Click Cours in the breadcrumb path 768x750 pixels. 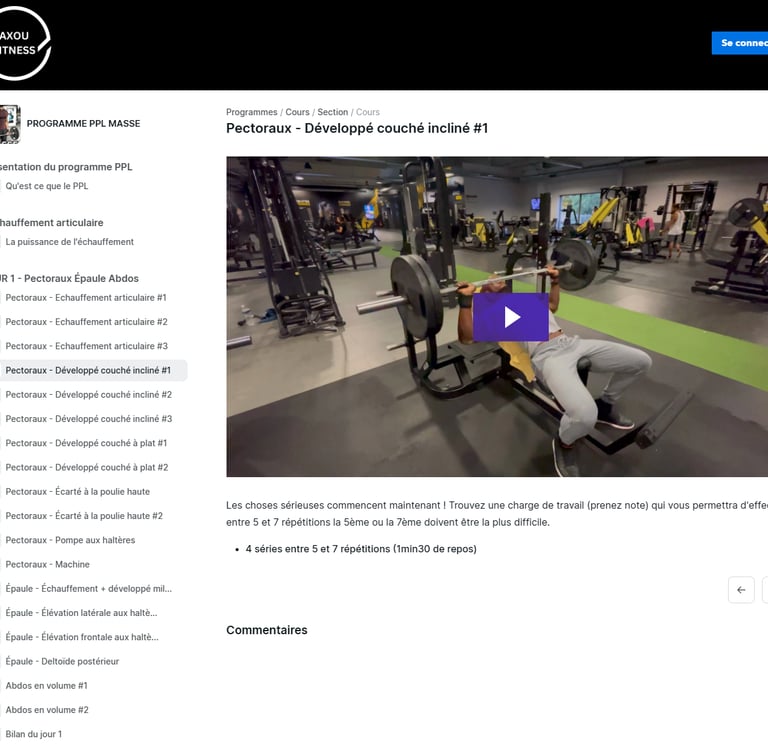coord(297,112)
